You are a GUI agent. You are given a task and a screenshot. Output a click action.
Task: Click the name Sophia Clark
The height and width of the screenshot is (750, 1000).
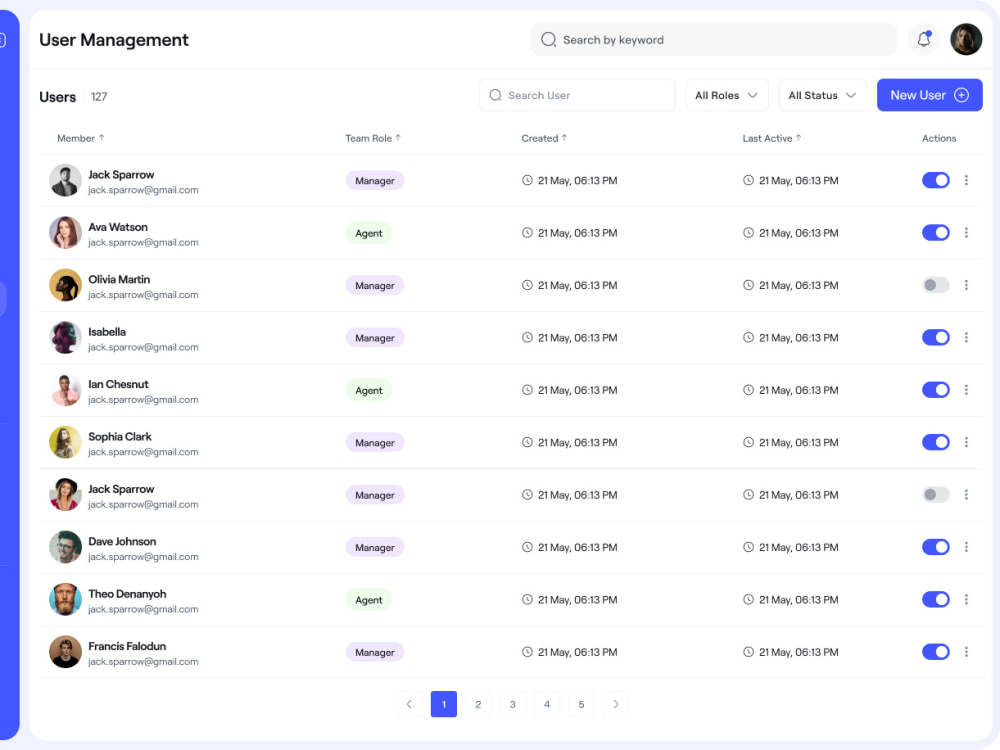point(120,437)
